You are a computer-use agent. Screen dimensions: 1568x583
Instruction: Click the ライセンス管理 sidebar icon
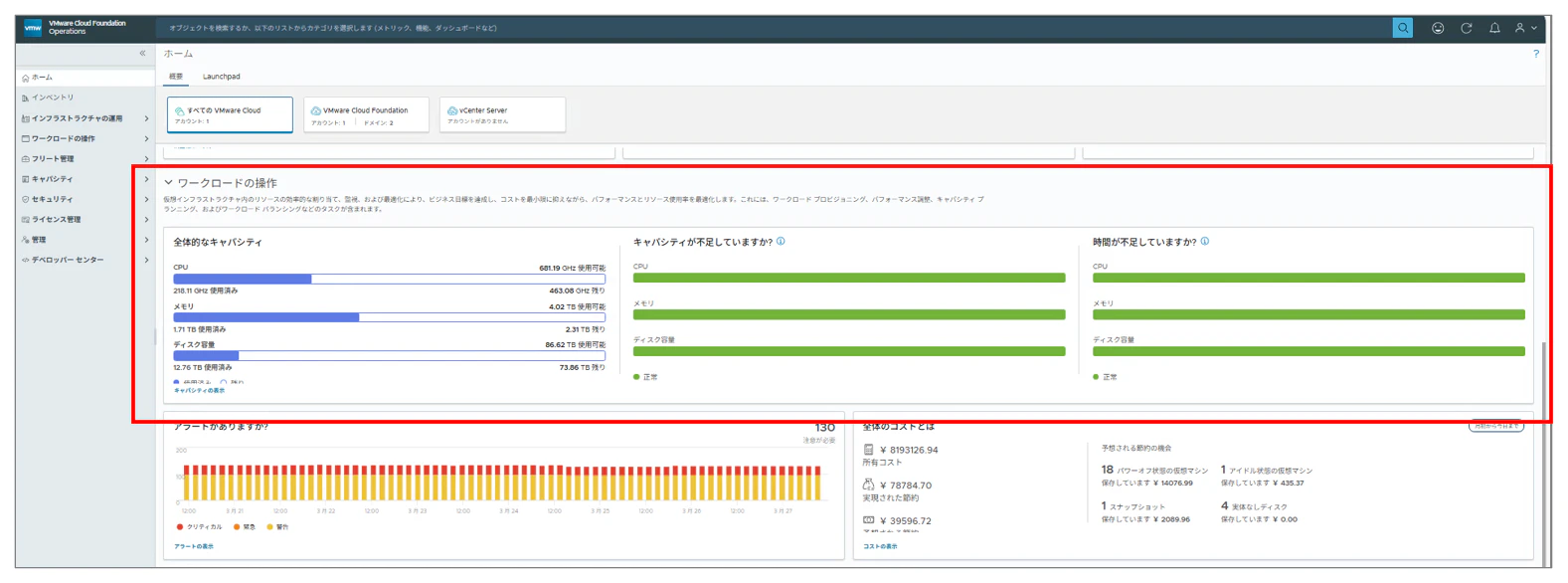[26, 220]
